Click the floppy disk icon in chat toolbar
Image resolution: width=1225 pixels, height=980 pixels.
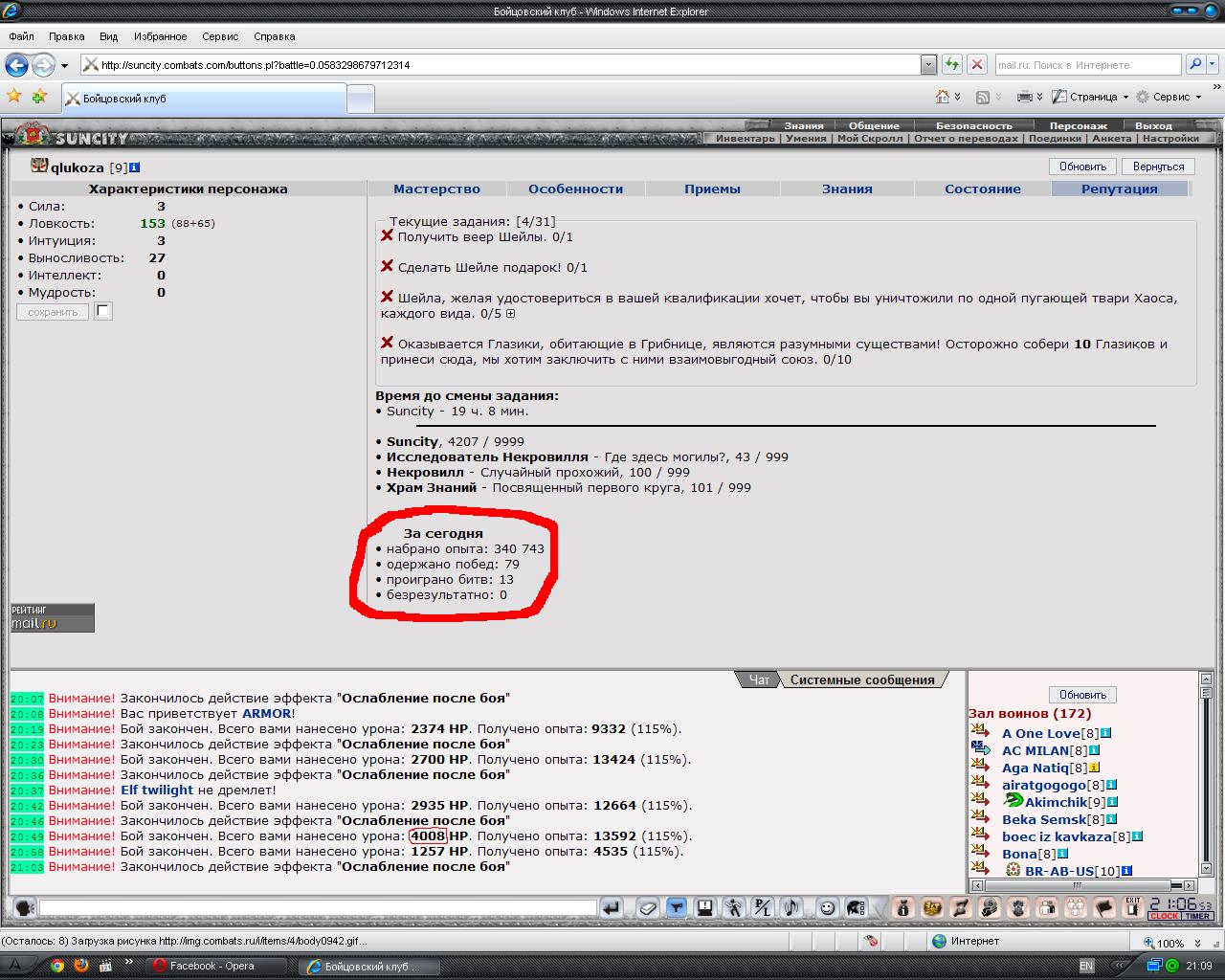pos(705,907)
